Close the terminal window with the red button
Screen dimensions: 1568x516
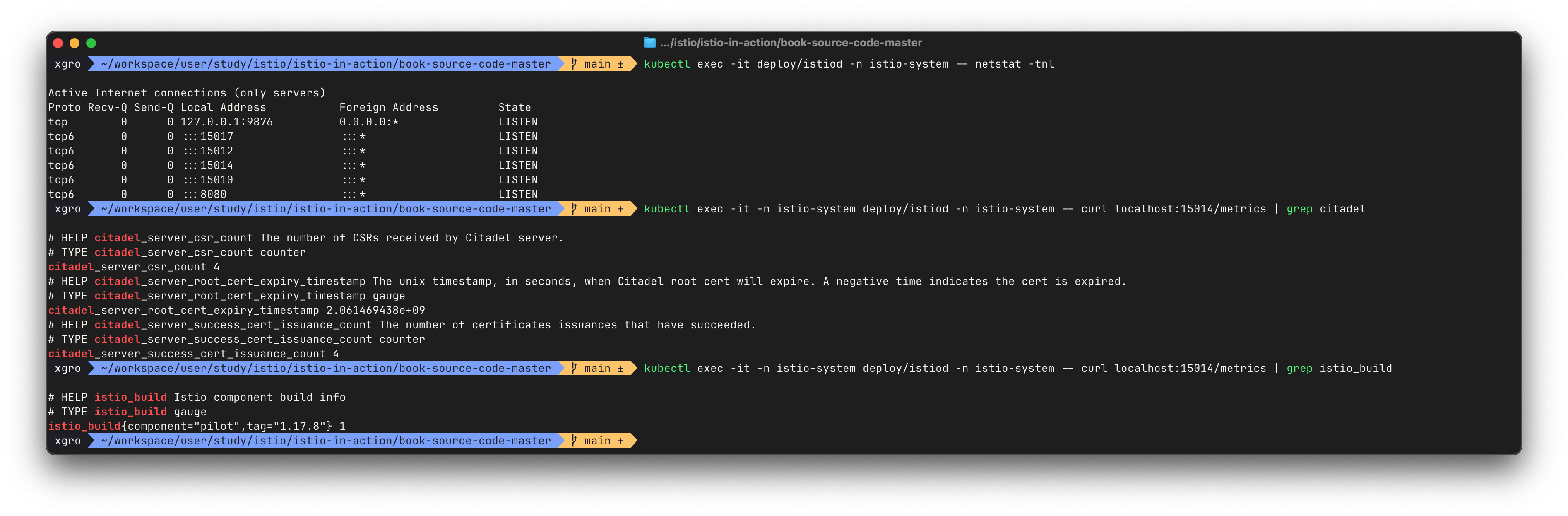click(58, 43)
